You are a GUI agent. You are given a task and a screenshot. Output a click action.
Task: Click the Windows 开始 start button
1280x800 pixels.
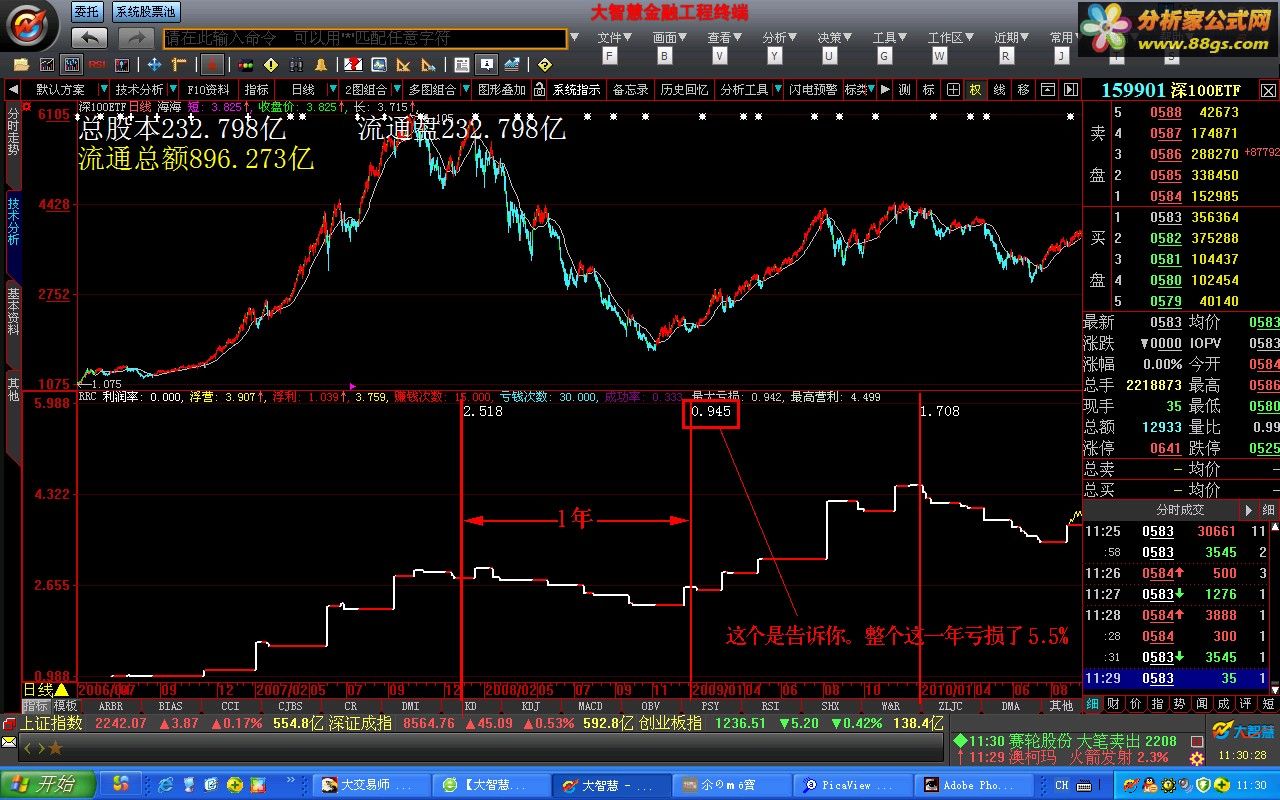47,785
